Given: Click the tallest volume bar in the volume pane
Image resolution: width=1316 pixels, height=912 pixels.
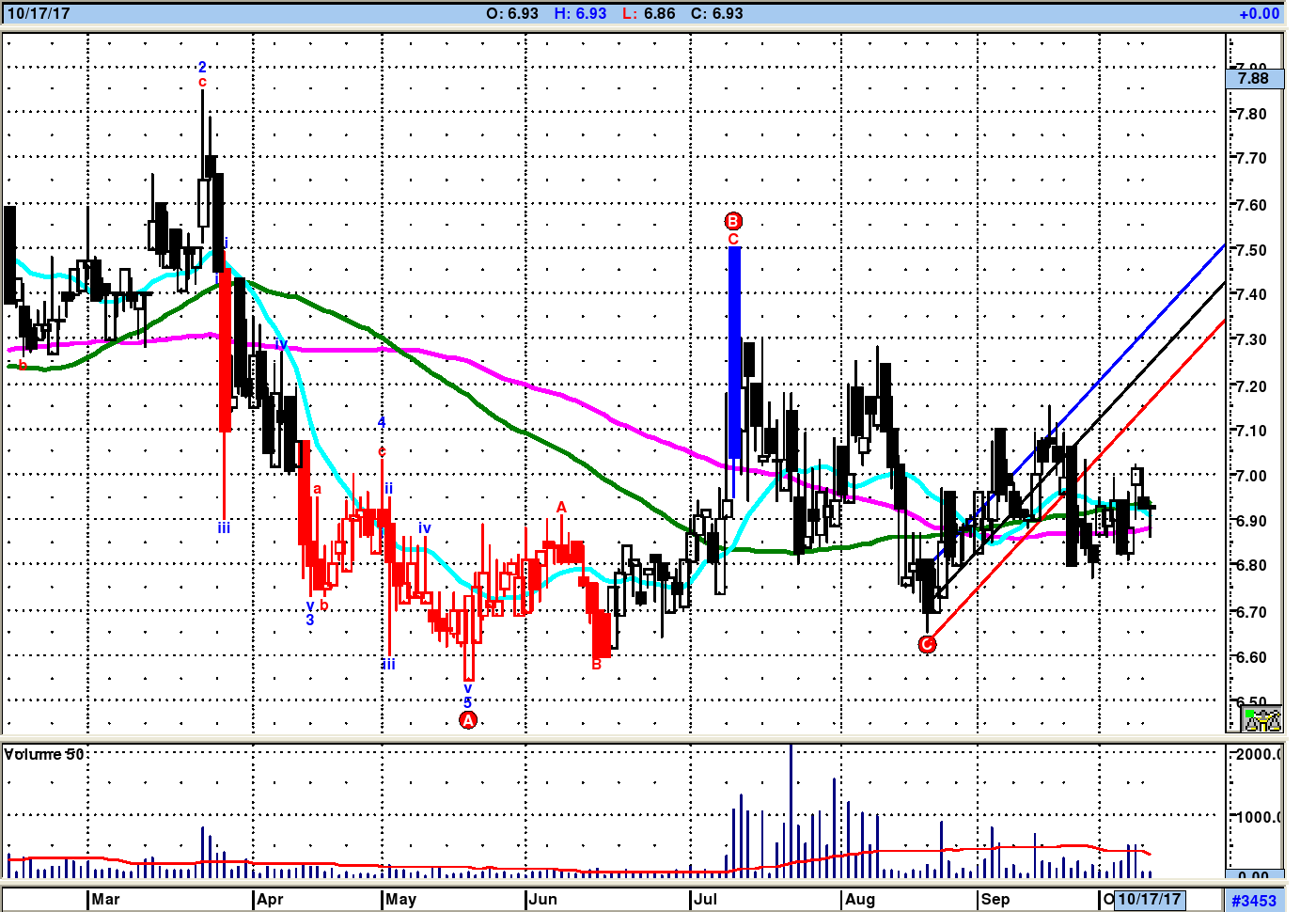Looking at the screenshot, I should (x=791, y=809).
